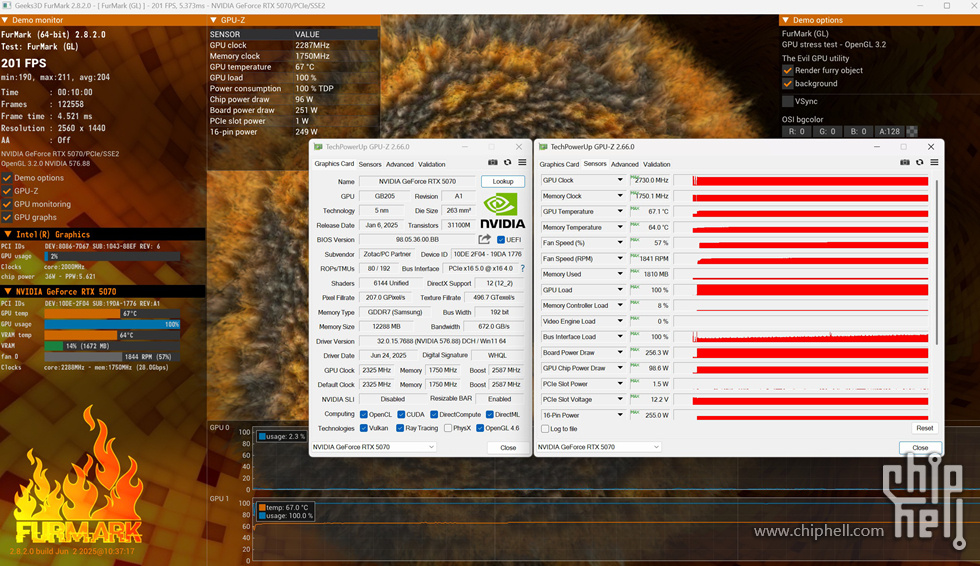Viewport: 980px width, 566px height.
Task: Click Close in the Sensors GPU-Z window
Action: [x=920, y=447]
